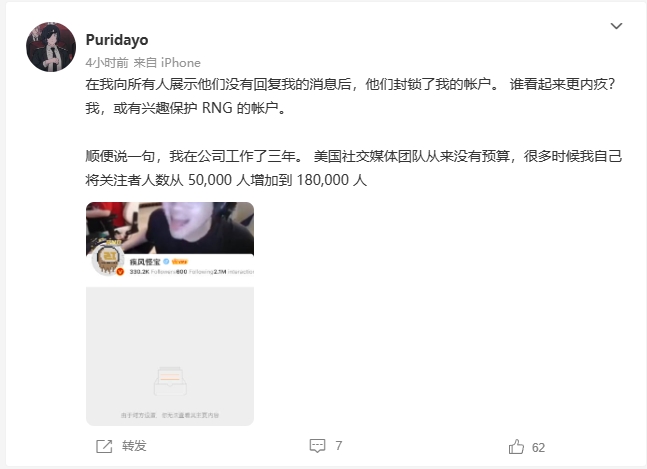Viewport: 647px width, 469px height.
Task: Click the iPhone source label
Action: pos(180,63)
